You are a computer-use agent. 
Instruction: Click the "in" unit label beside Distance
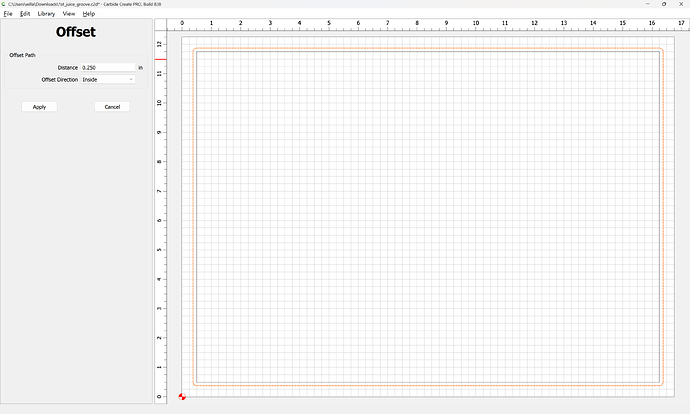coord(141,67)
